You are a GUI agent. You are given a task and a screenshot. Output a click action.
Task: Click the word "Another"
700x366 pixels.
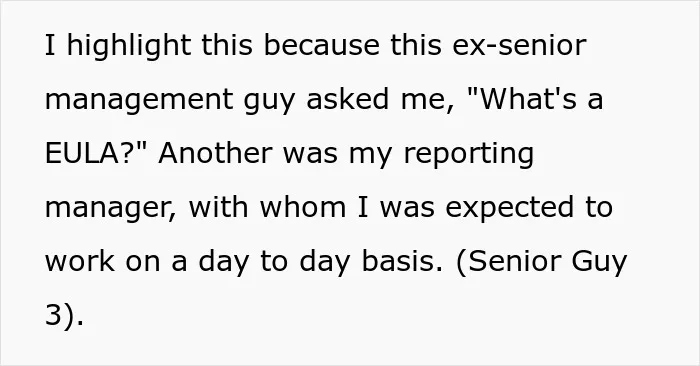click(x=215, y=153)
